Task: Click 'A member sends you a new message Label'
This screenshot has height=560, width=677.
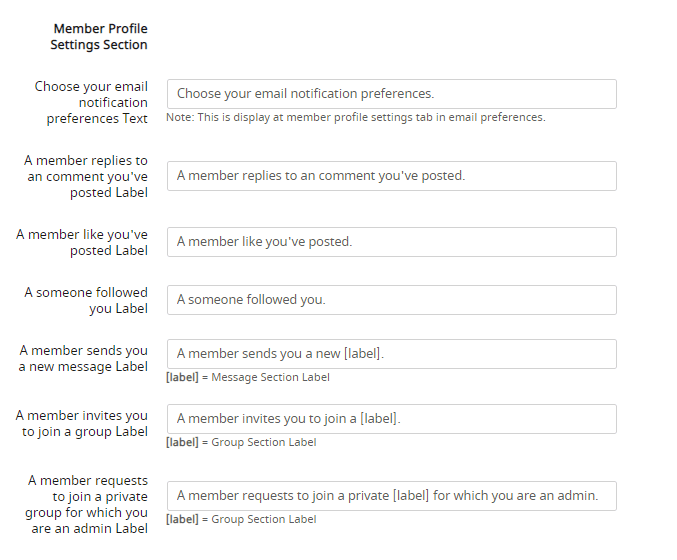Action: click(83, 358)
